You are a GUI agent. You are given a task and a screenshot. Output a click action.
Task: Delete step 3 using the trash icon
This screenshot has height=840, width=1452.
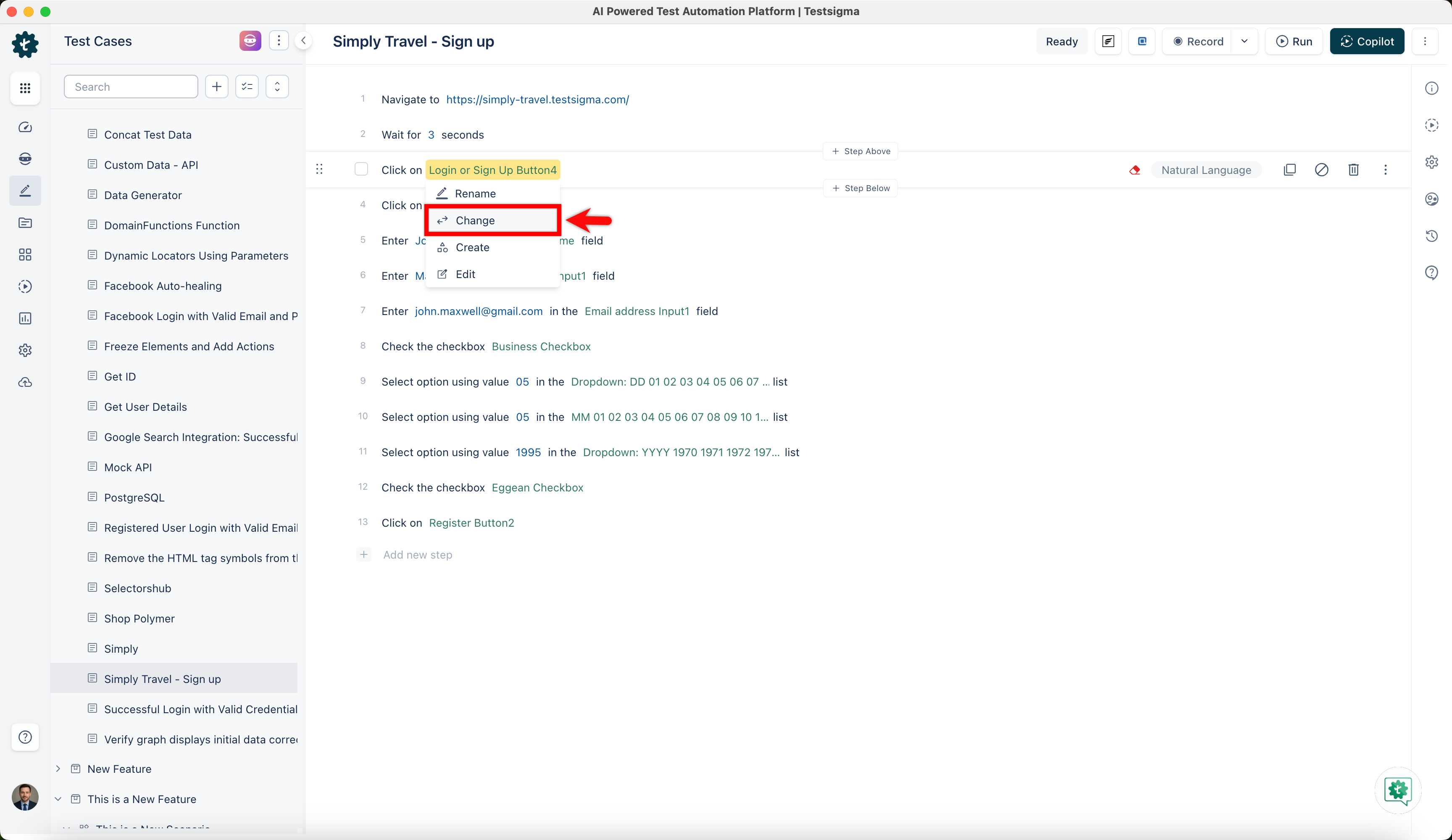tap(1353, 170)
